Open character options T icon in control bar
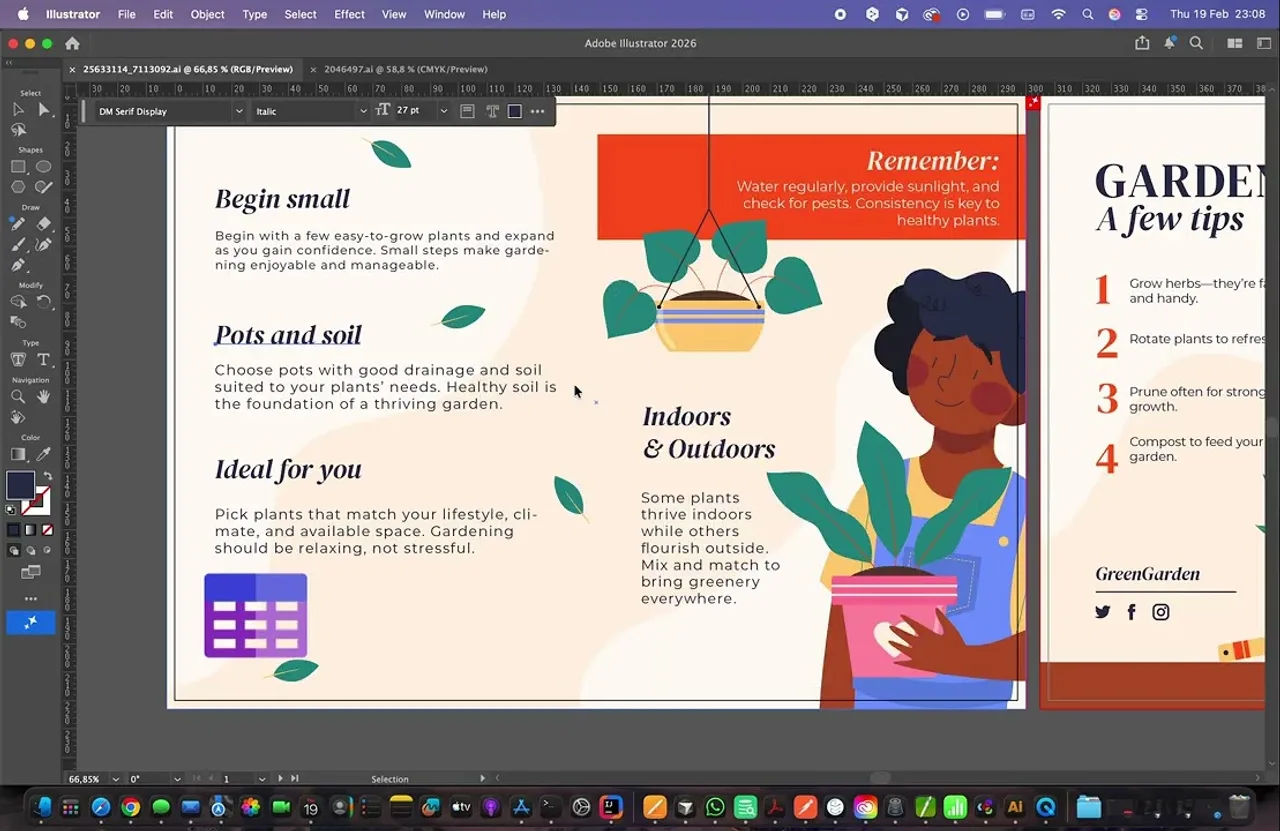Image resolution: width=1280 pixels, height=831 pixels. (x=492, y=111)
